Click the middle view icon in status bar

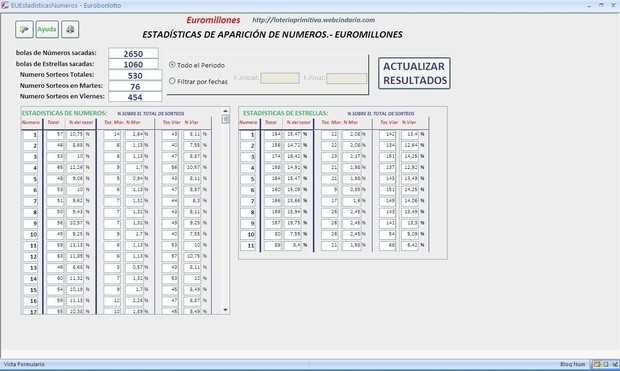606,364
